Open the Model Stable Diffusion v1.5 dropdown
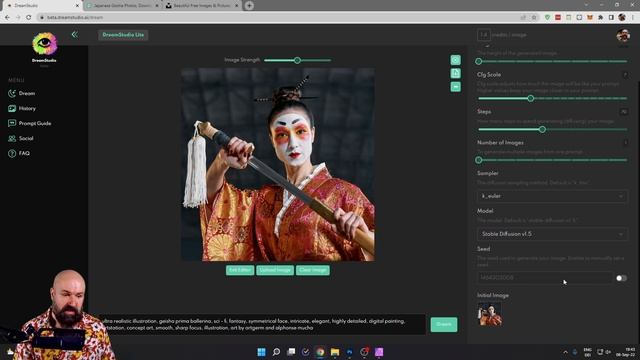The width and height of the screenshot is (640, 360). point(552,234)
